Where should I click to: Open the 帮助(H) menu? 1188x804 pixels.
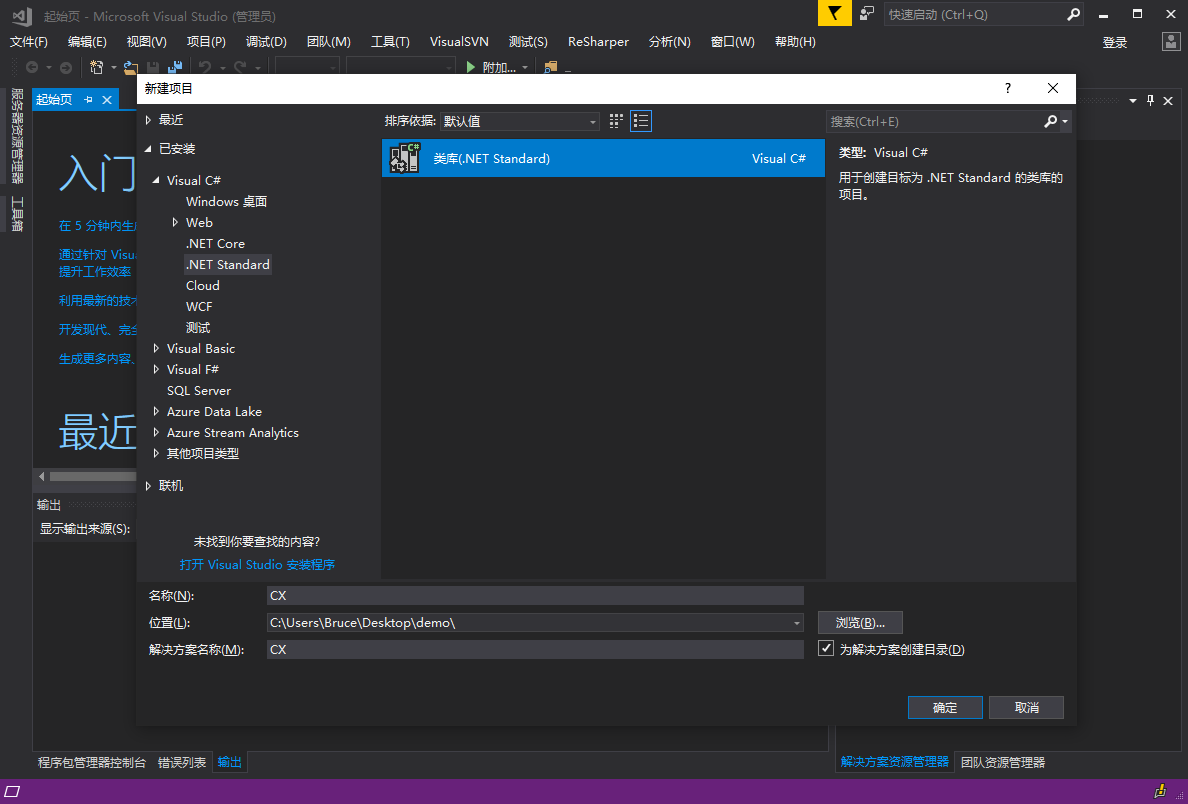(x=796, y=42)
